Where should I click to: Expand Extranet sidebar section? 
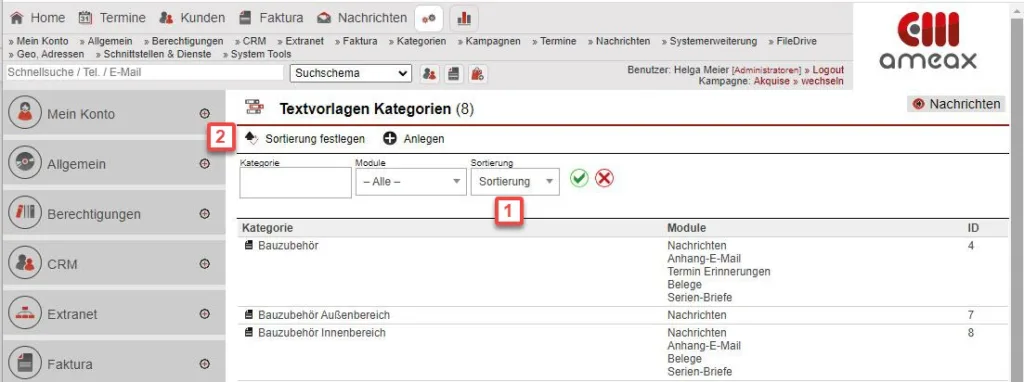tap(204, 314)
